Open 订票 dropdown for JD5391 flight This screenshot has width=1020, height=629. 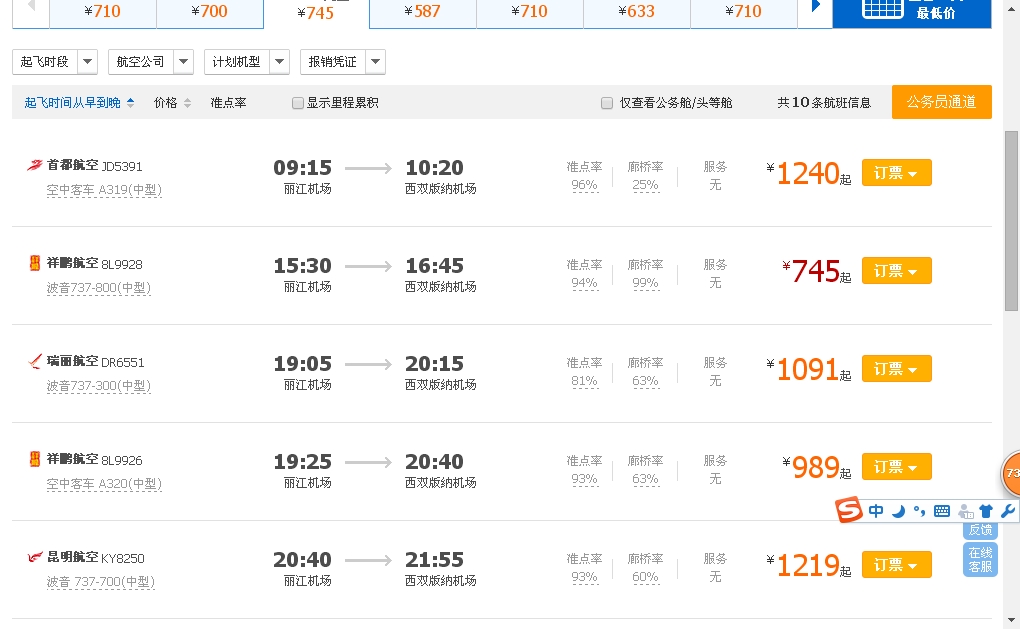[896, 173]
